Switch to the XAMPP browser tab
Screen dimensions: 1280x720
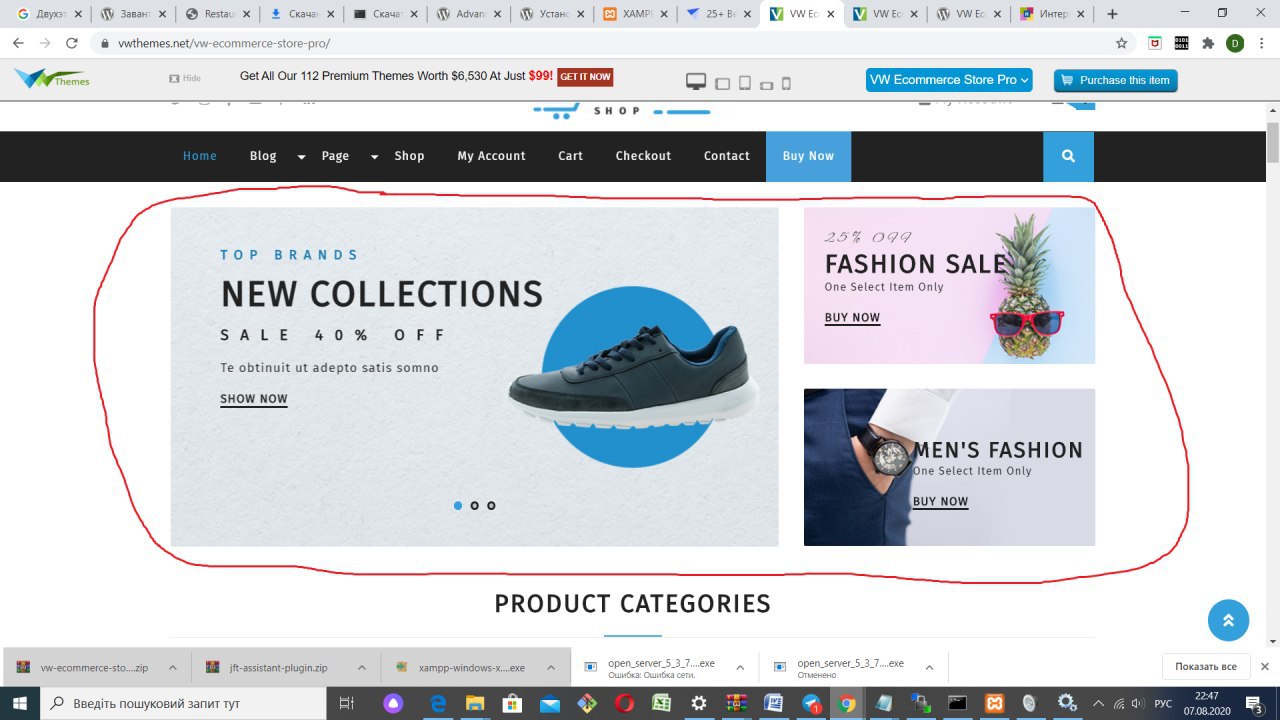(634, 14)
